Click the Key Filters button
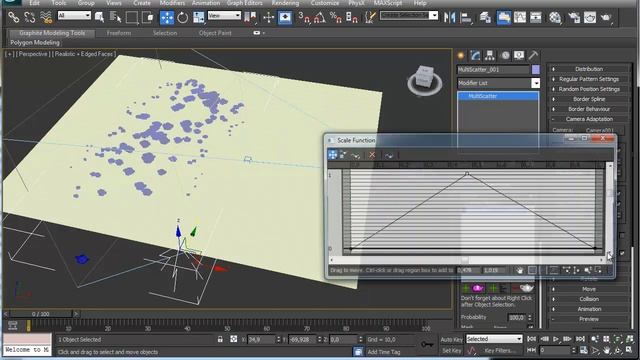Viewport: 640px width, 360px height. point(499,350)
